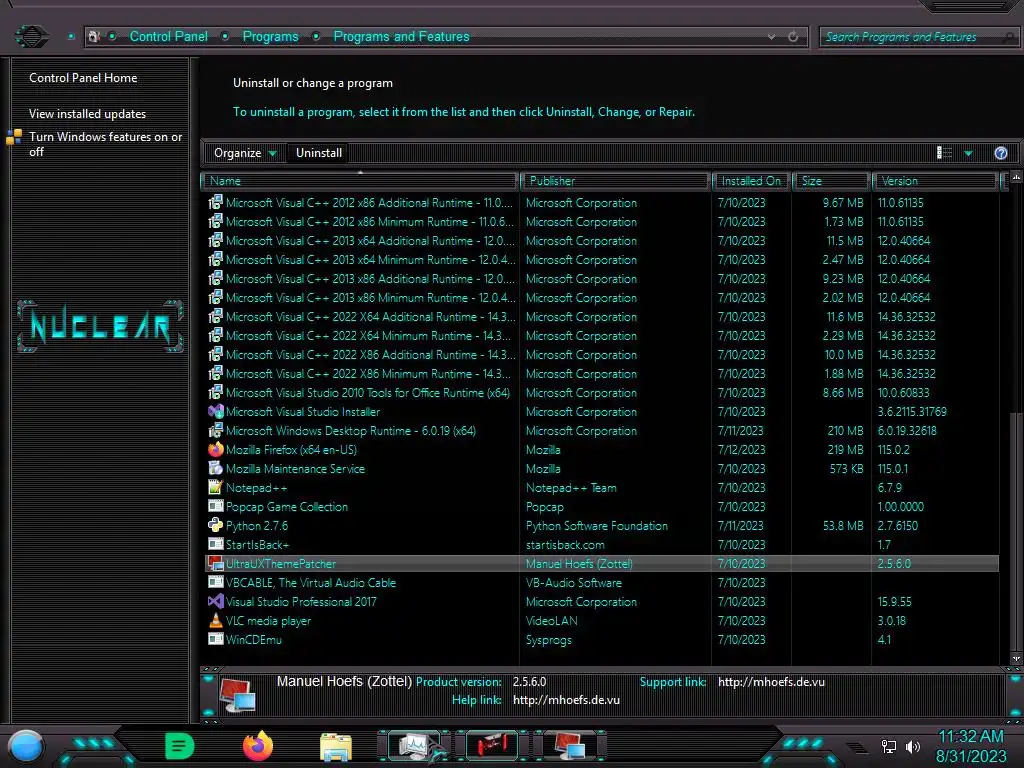
Task: Click the Programs and Features breadcrumb
Action: pos(401,37)
